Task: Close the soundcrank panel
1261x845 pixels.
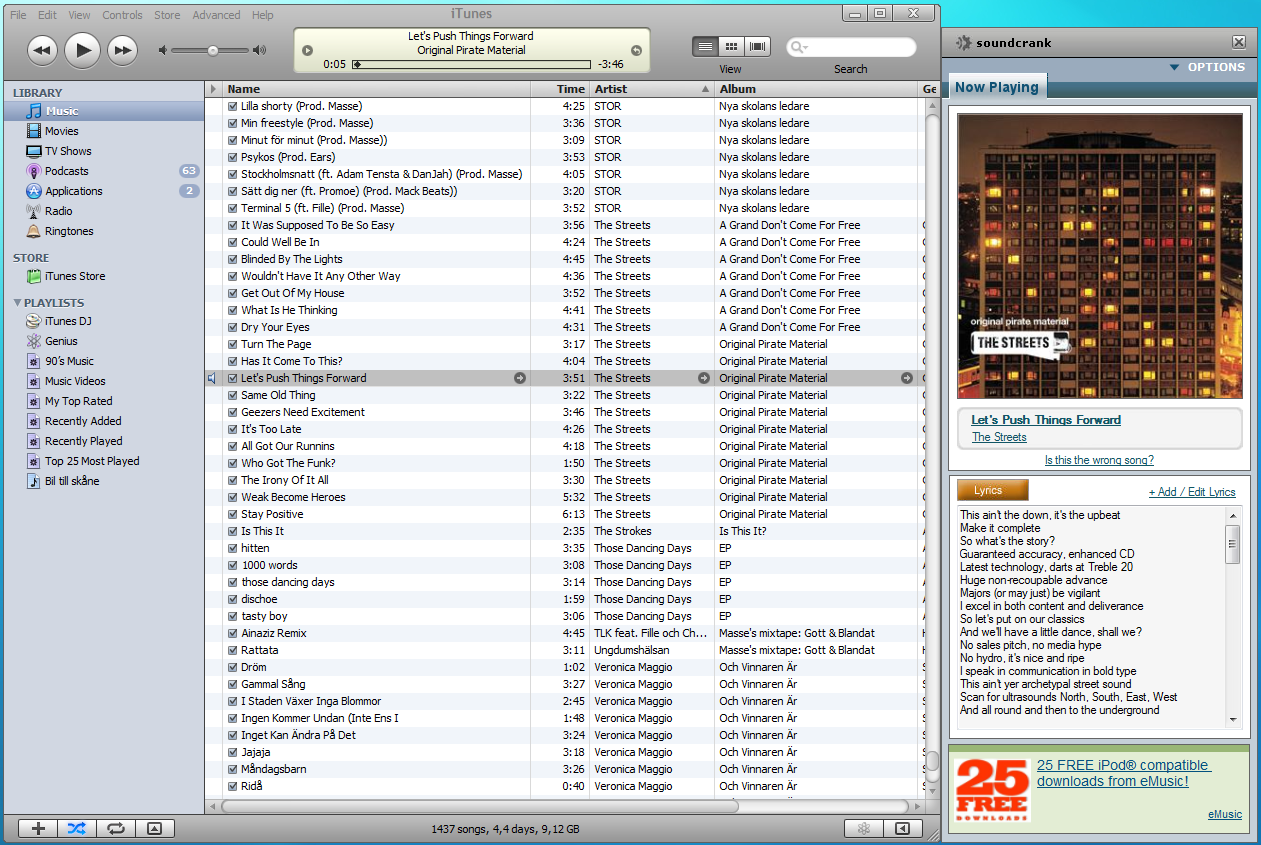Action: click(1239, 42)
